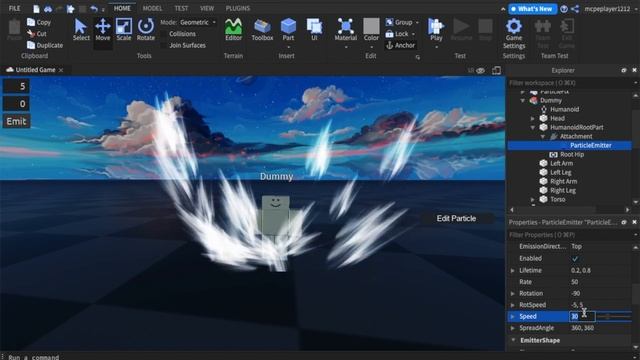
Task: Click the new file icon
Action: (x=36, y=9)
